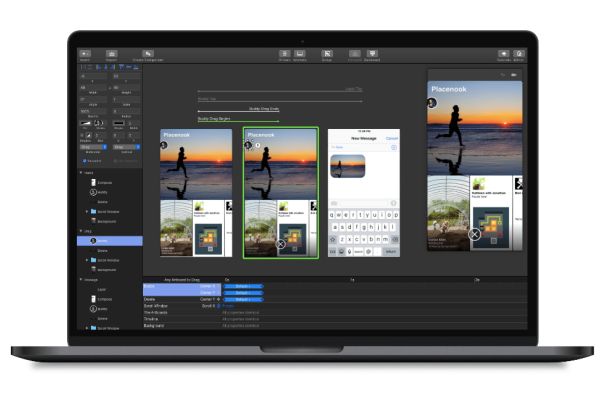Open the Vertical Drag dropdown

coord(126,147)
